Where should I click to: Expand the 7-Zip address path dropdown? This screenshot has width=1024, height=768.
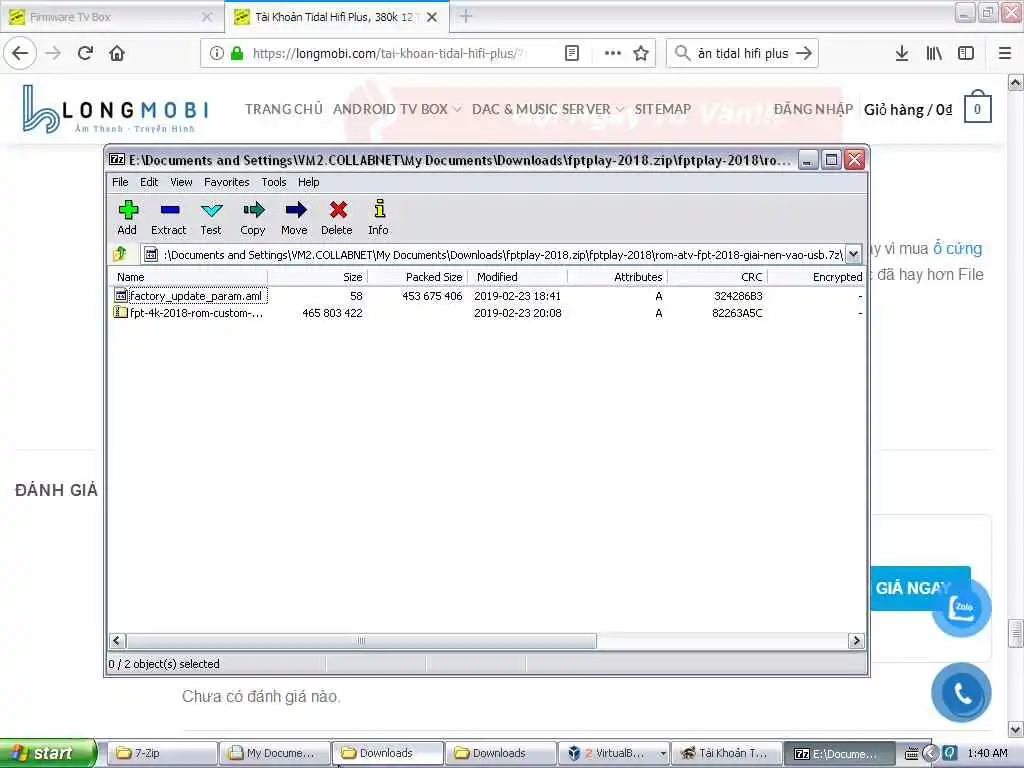(854, 254)
